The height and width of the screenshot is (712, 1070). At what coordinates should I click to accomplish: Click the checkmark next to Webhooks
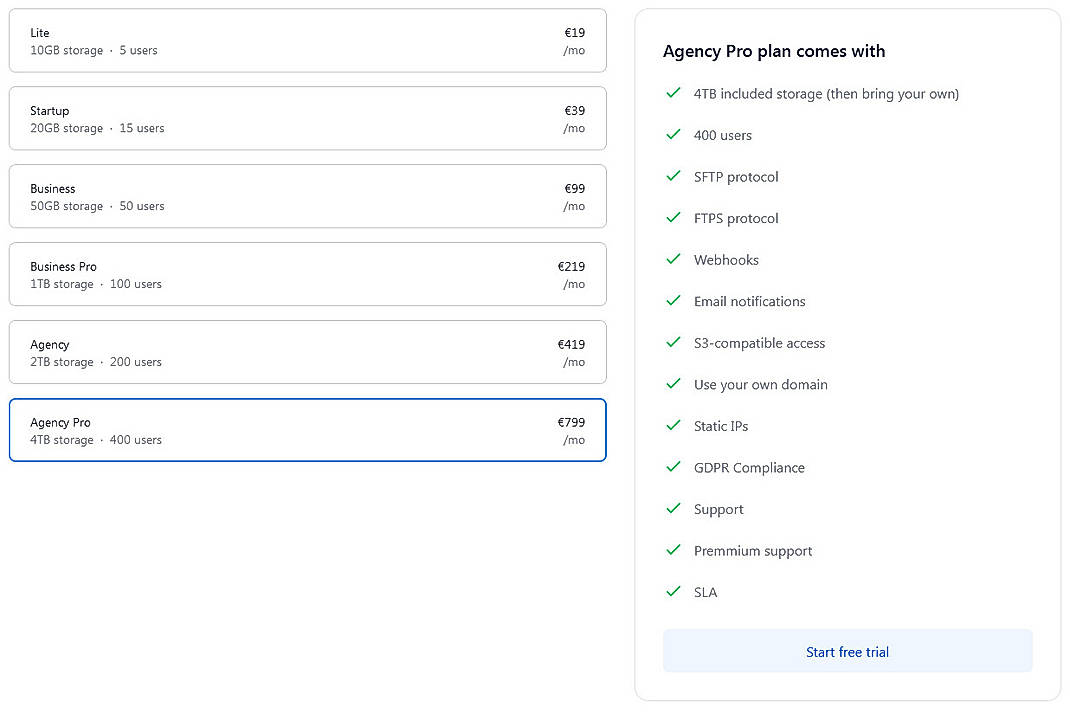(x=673, y=259)
